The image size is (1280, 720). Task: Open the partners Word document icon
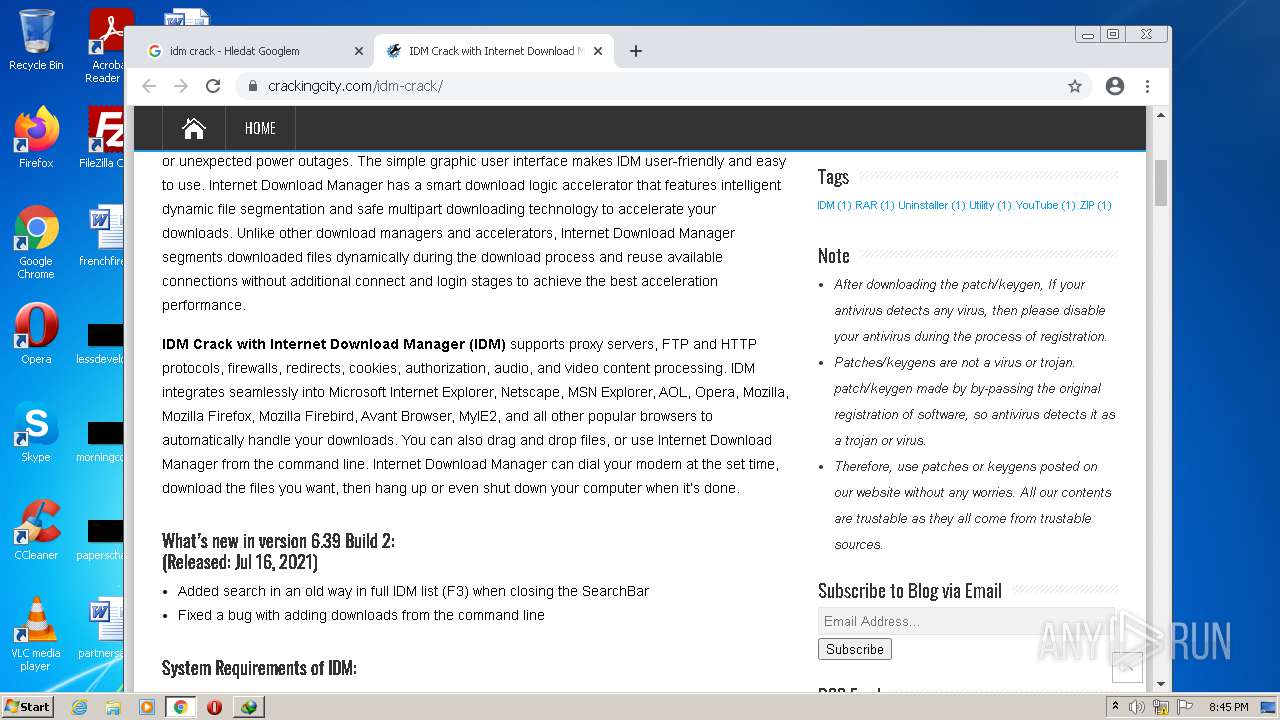pos(104,628)
